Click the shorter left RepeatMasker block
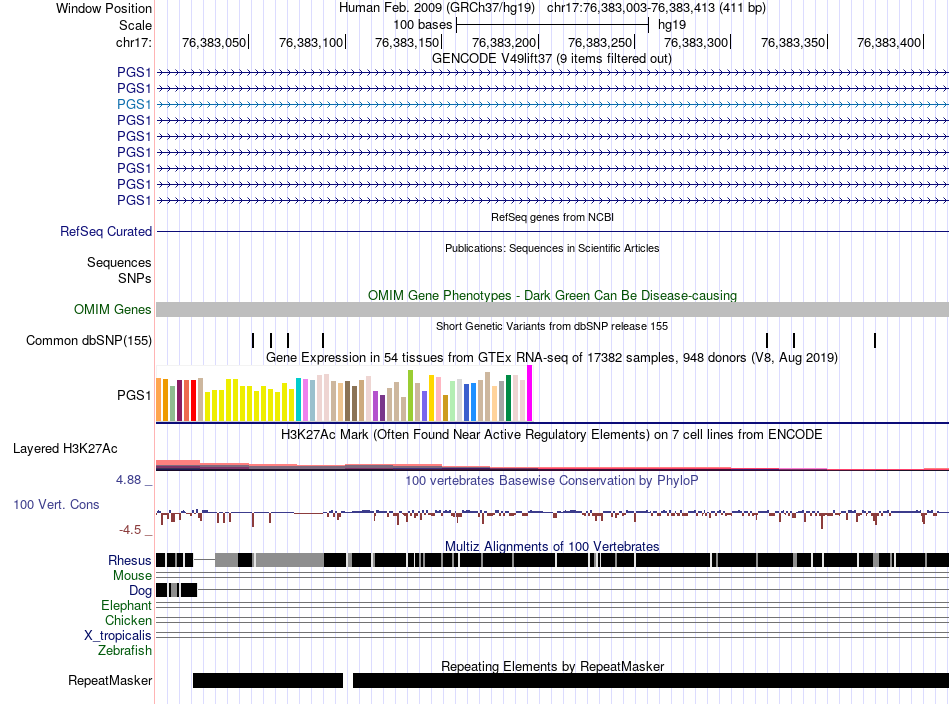Screen dimensions: 950x704 (268, 680)
